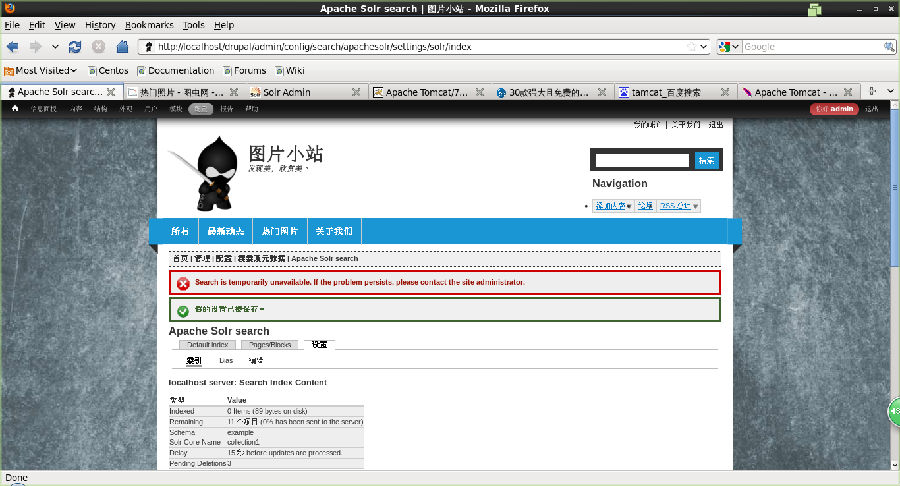
Task: Expand the Most Visited bookmarks folder
Action: click(x=40, y=71)
